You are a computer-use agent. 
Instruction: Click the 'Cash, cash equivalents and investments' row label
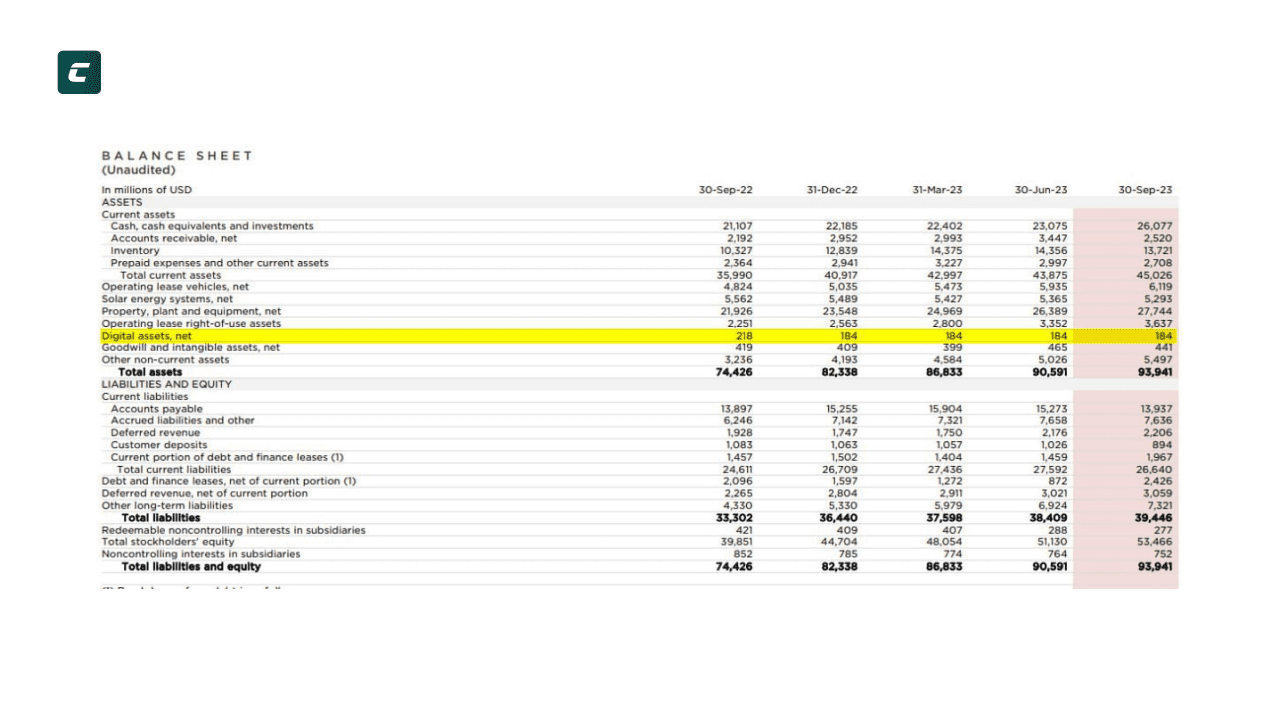(x=212, y=226)
